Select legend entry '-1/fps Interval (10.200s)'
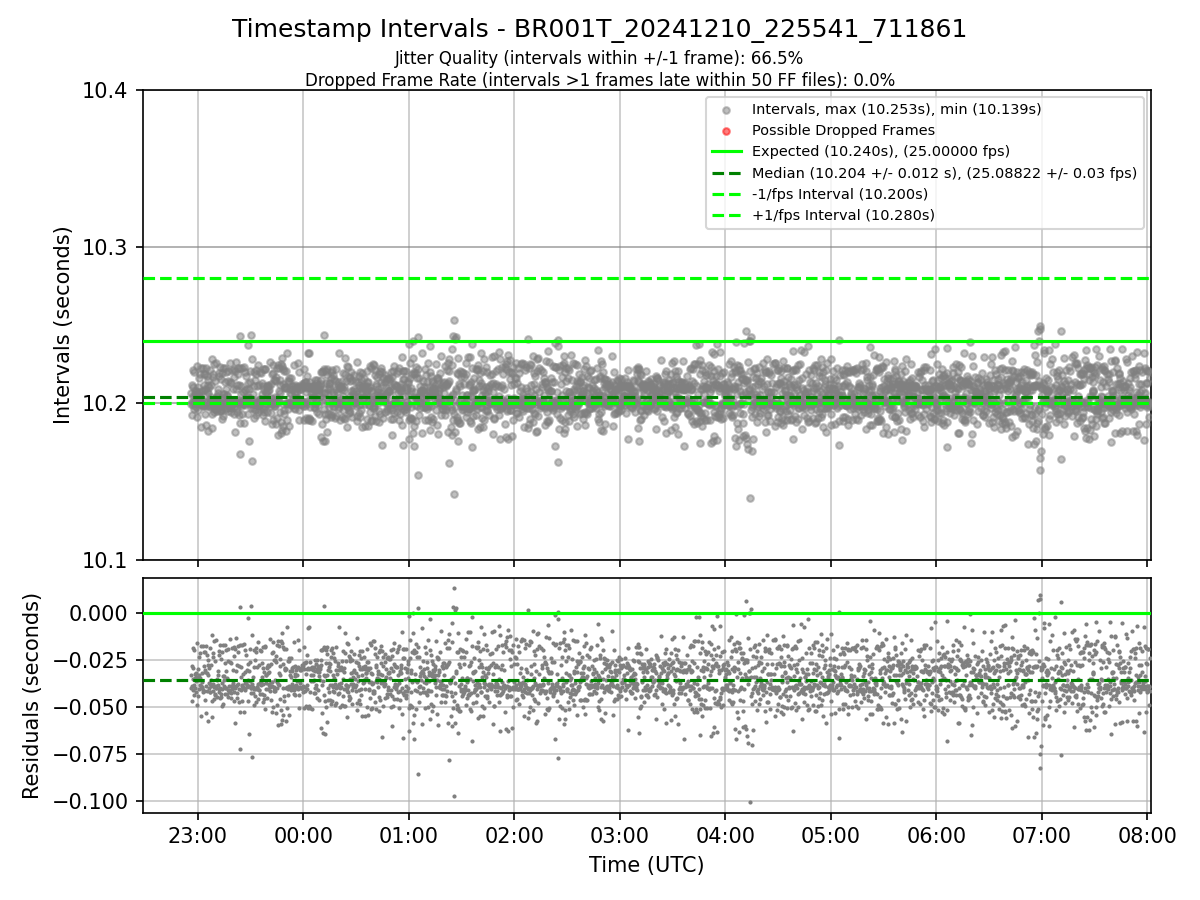The height and width of the screenshot is (900, 1200). (840, 193)
